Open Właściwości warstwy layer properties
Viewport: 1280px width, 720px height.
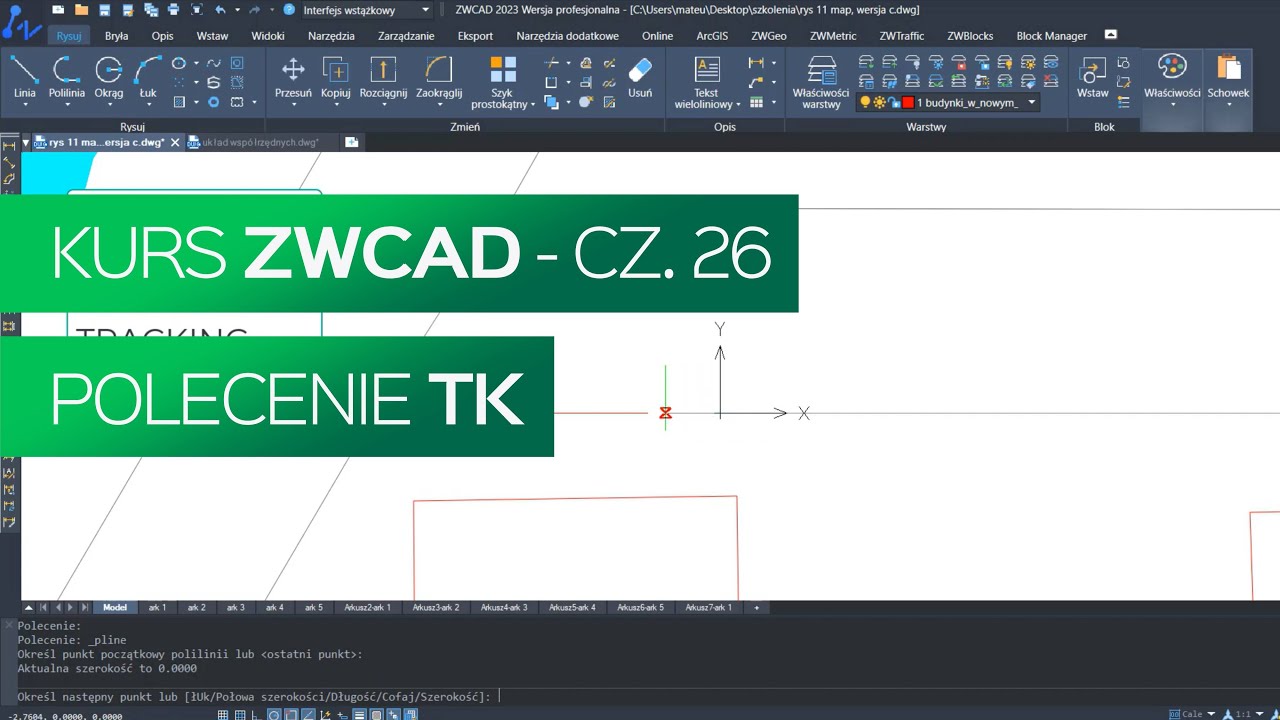pyautogui.click(x=821, y=82)
